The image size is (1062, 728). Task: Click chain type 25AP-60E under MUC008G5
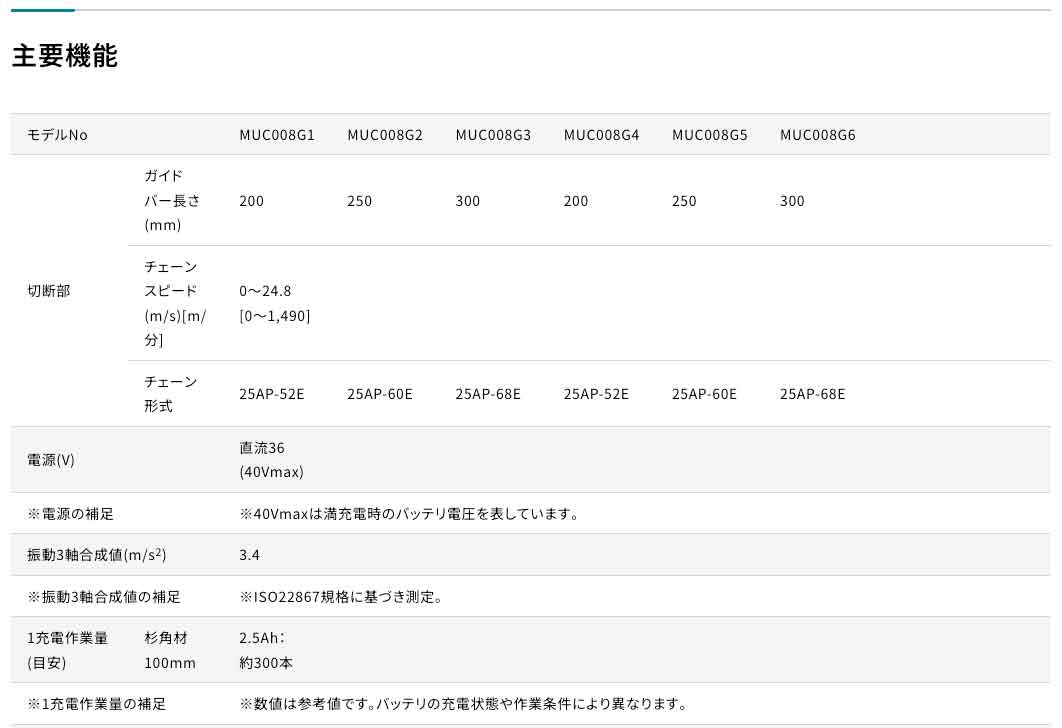click(704, 394)
